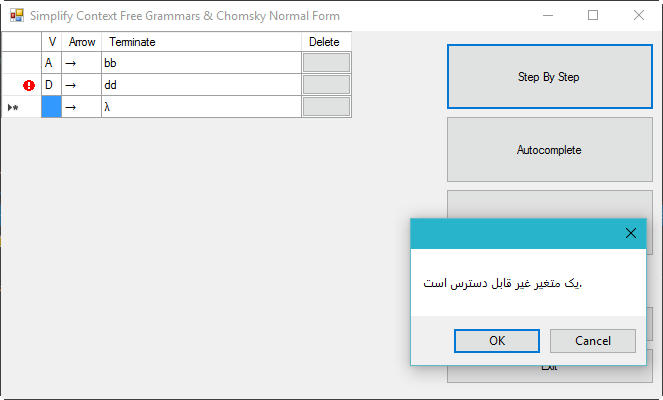Close the Persian message dialog with X
This screenshot has width=663, height=400.
click(x=630, y=233)
